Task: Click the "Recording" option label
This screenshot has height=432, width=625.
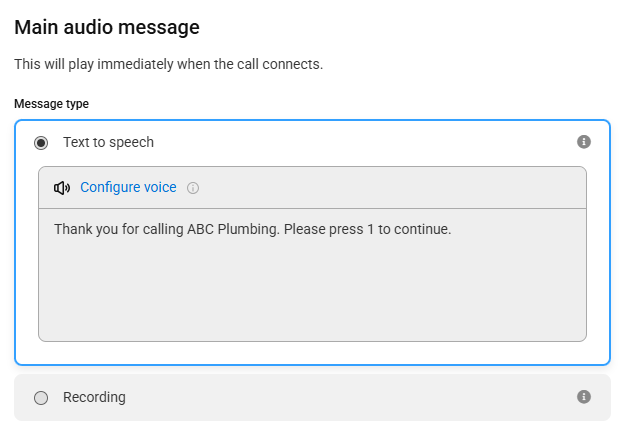Action: 94,397
